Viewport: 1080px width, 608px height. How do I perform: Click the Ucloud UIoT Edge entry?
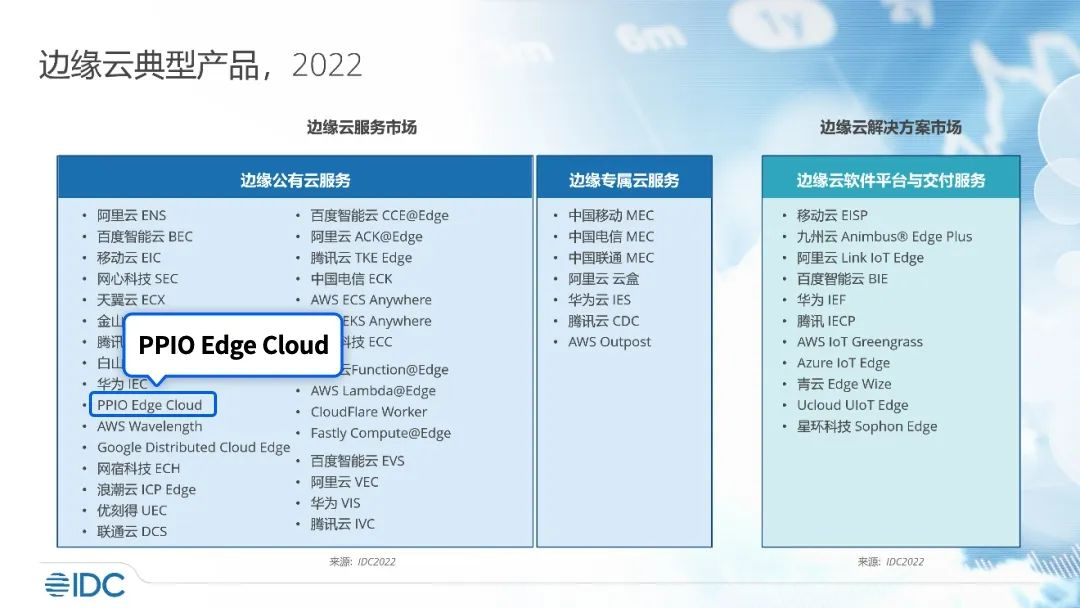853,406
